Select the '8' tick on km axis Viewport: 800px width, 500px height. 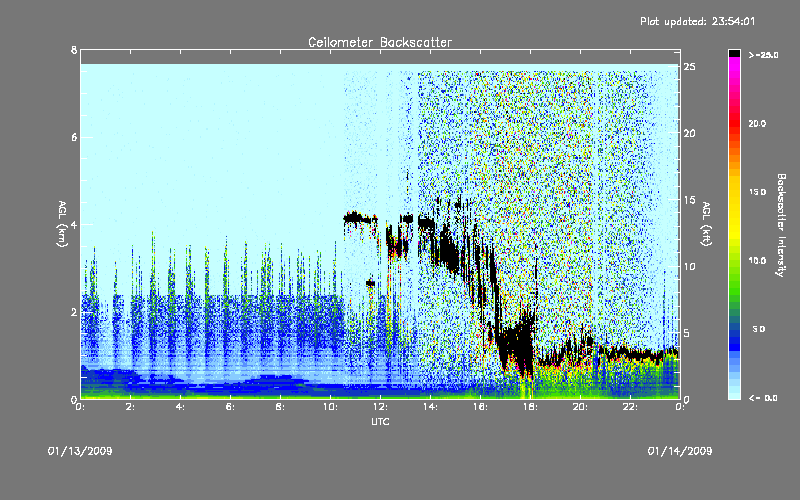(74, 50)
